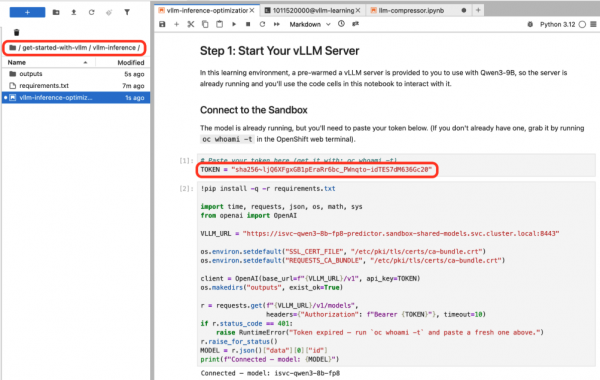Refresh the file browser list
Viewport: 600px width, 380px height.
[91, 12]
